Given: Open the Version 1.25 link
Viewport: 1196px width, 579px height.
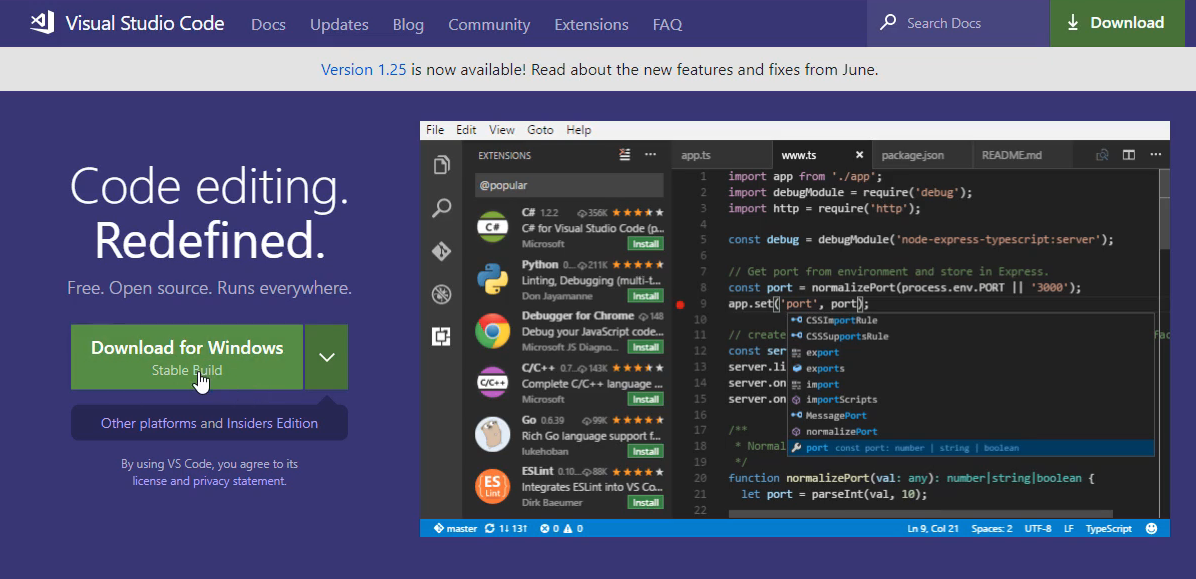Looking at the screenshot, I should point(364,69).
